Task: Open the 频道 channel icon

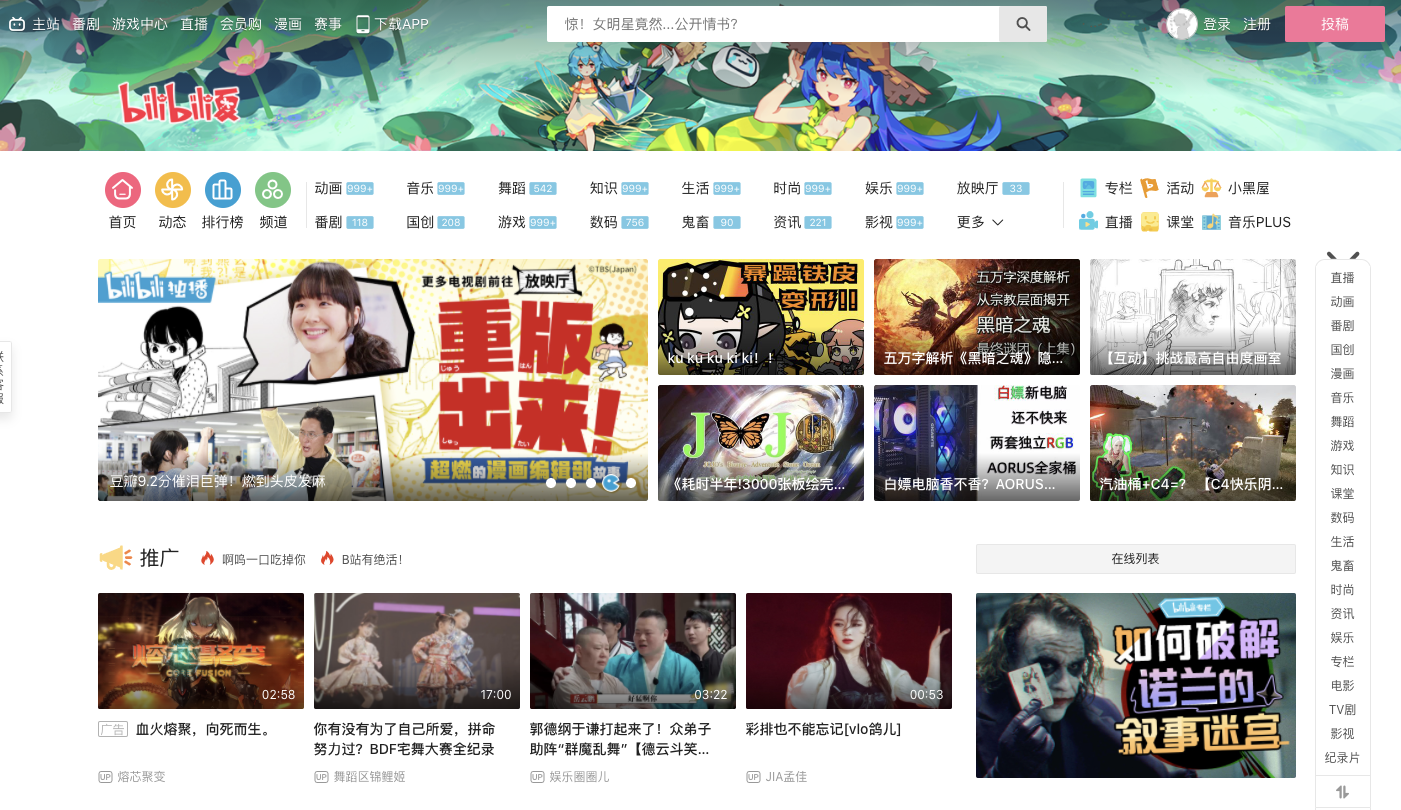Action: coord(273,190)
